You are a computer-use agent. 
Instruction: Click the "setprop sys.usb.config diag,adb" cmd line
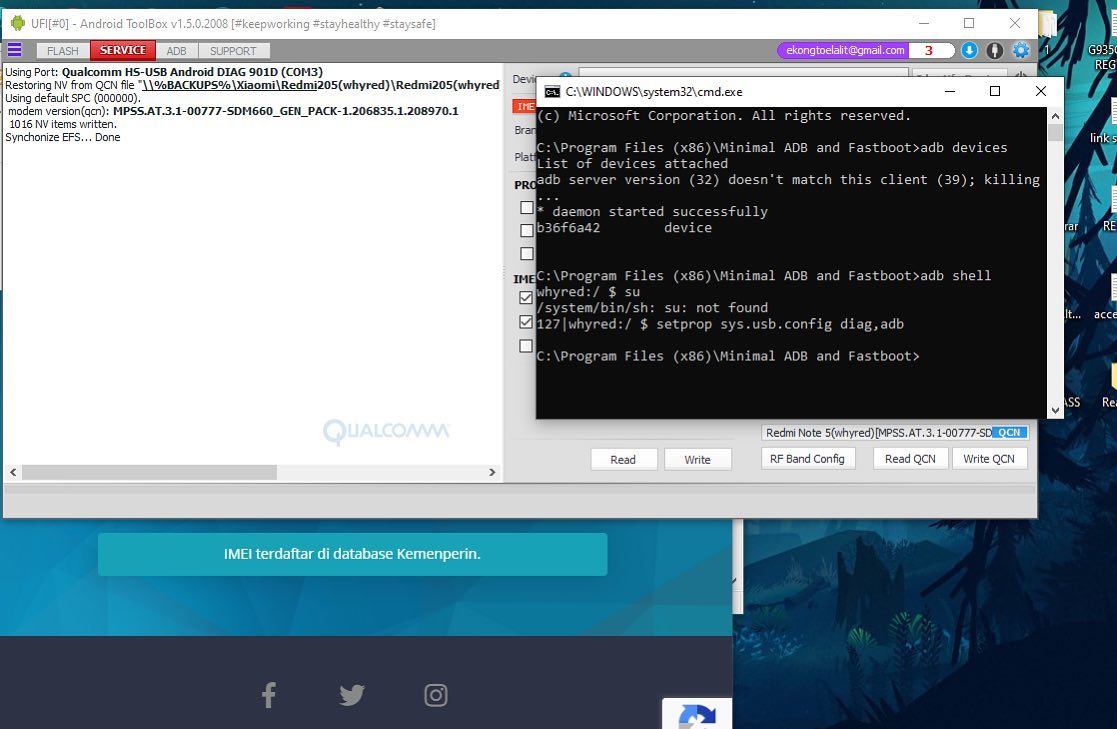tap(720, 324)
